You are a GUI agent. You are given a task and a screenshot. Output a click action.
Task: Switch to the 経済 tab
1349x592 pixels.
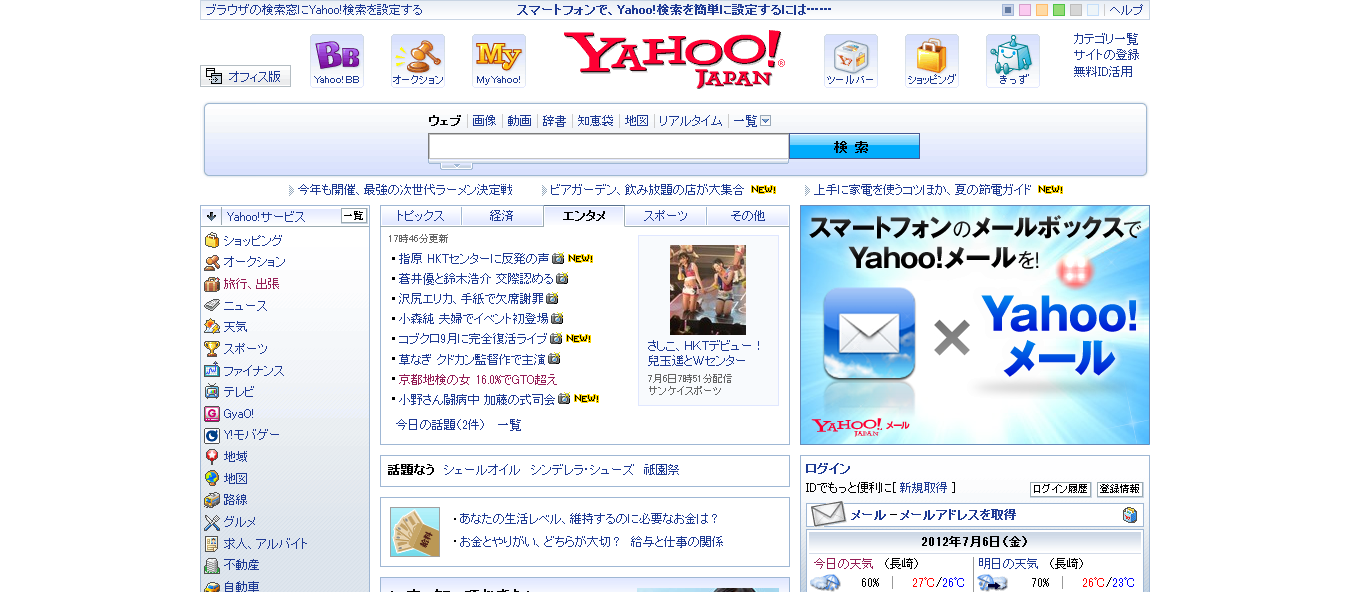[x=502, y=216]
